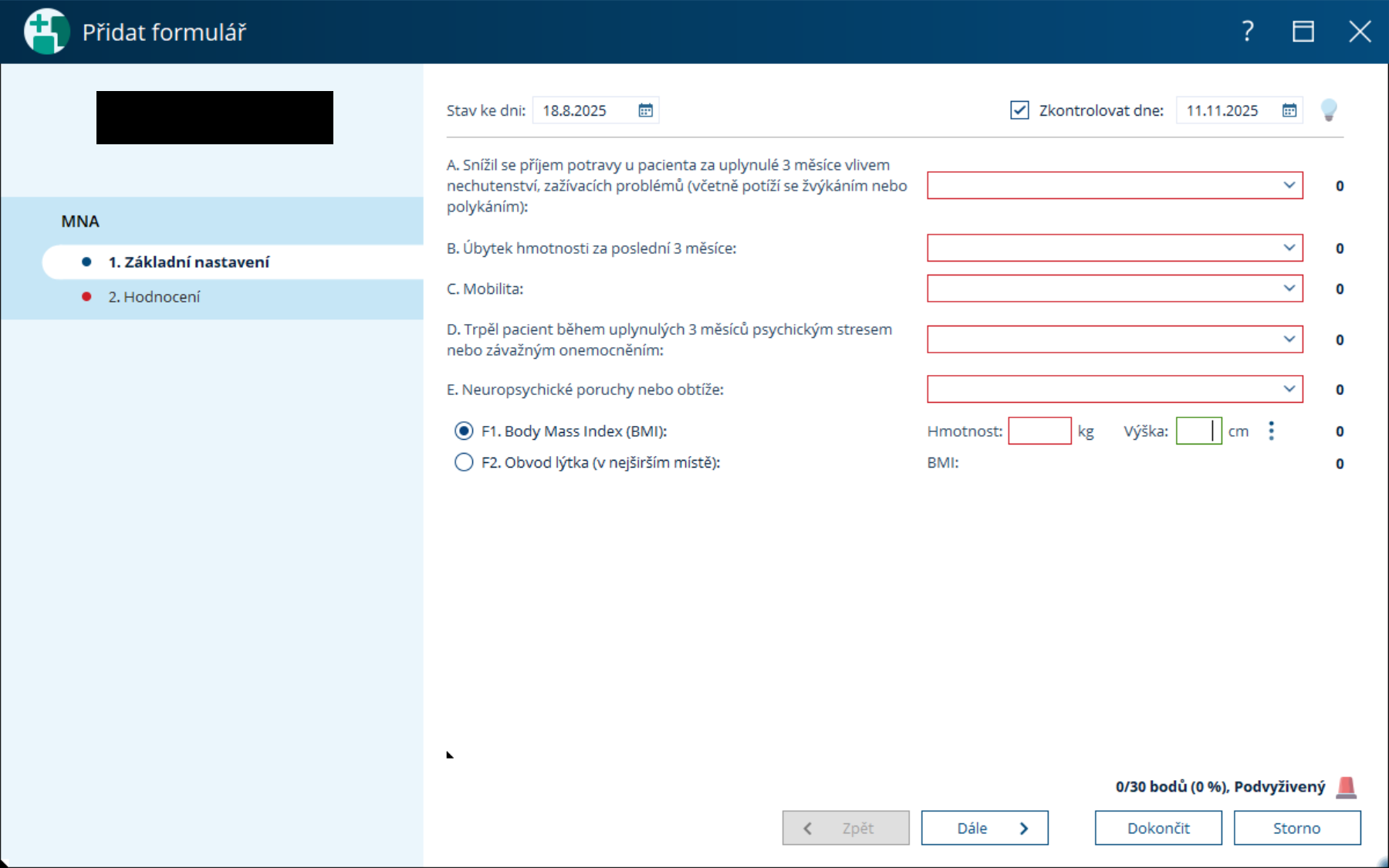Open calendar picker for Stav ke dni
Image resolution: width=1389 pixels, height=868 pixels.
(x=645, y=110)
